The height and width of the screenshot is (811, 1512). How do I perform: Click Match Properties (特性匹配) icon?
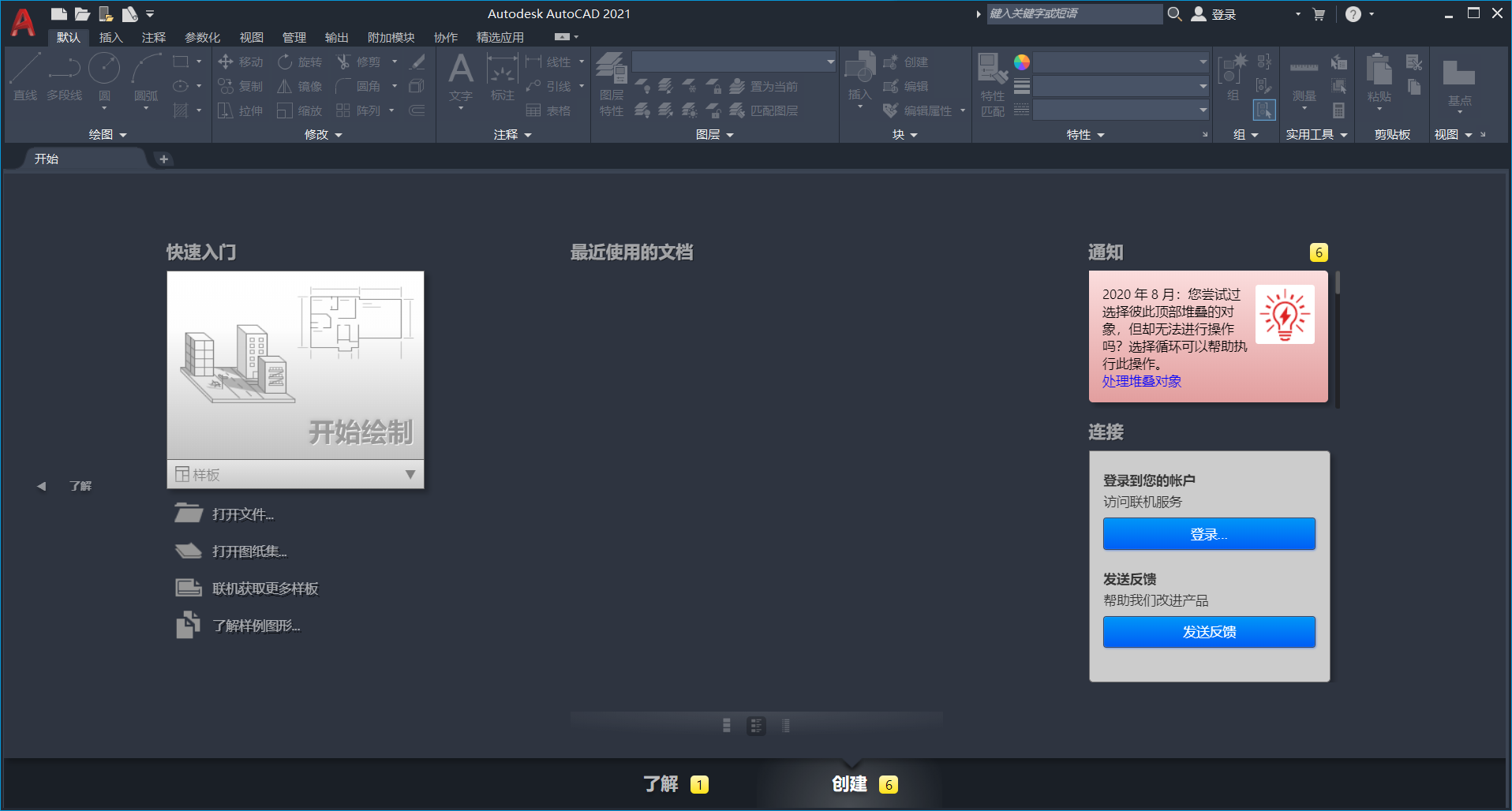click(x=993, y=85)
